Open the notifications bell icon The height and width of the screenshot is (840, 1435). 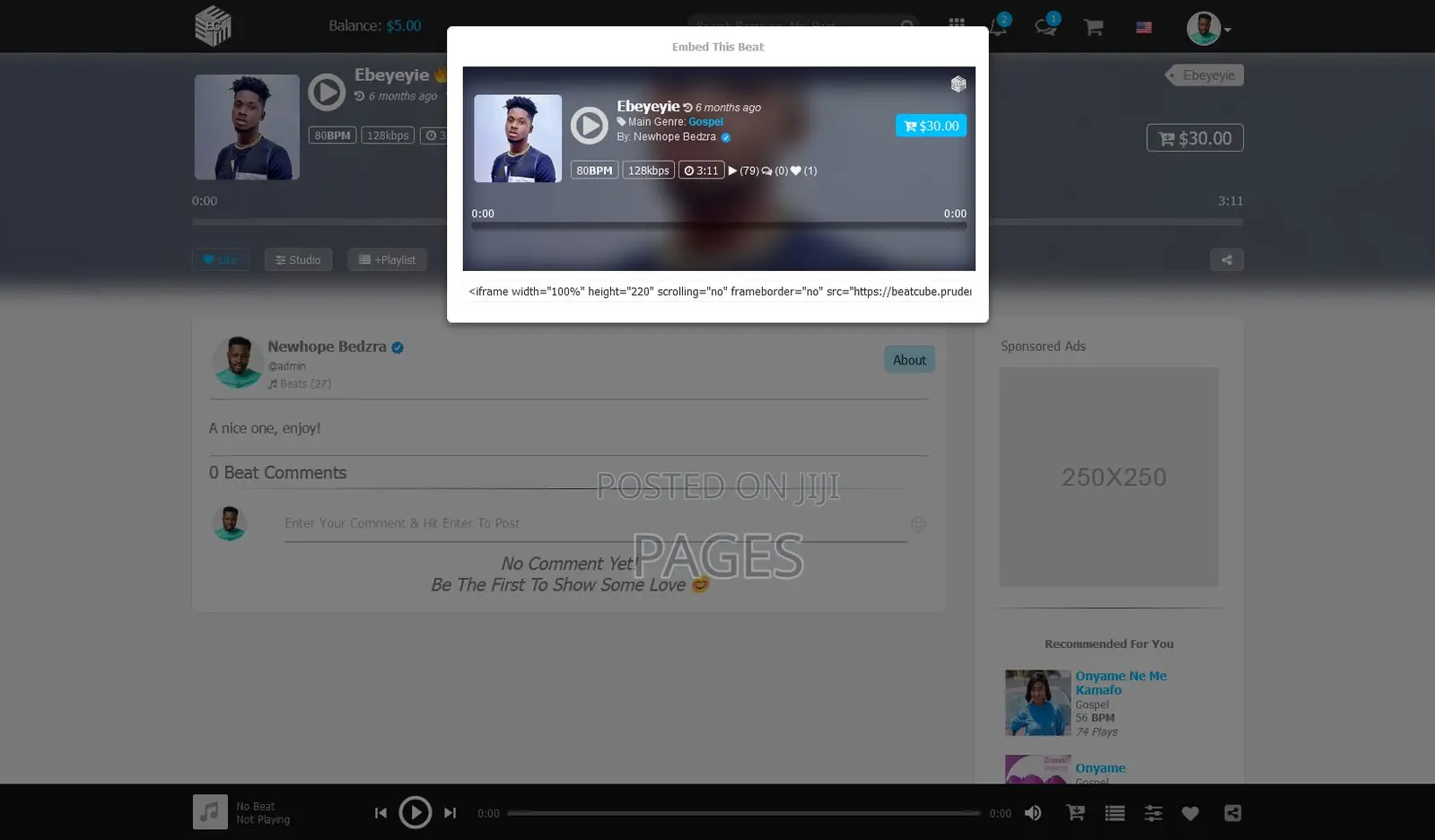click(x=998, y=26)
